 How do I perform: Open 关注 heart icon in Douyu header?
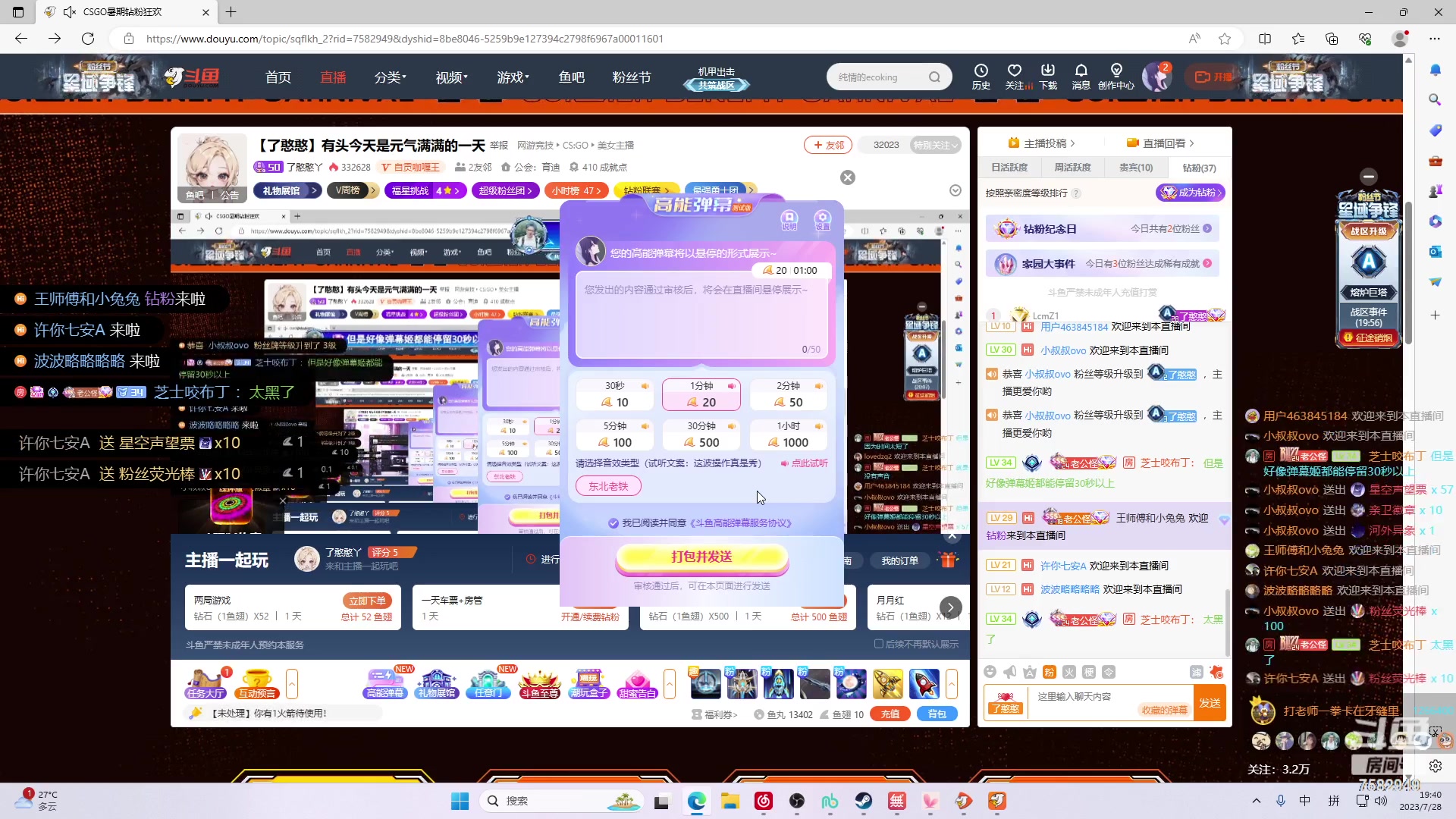pos(1015,77)
